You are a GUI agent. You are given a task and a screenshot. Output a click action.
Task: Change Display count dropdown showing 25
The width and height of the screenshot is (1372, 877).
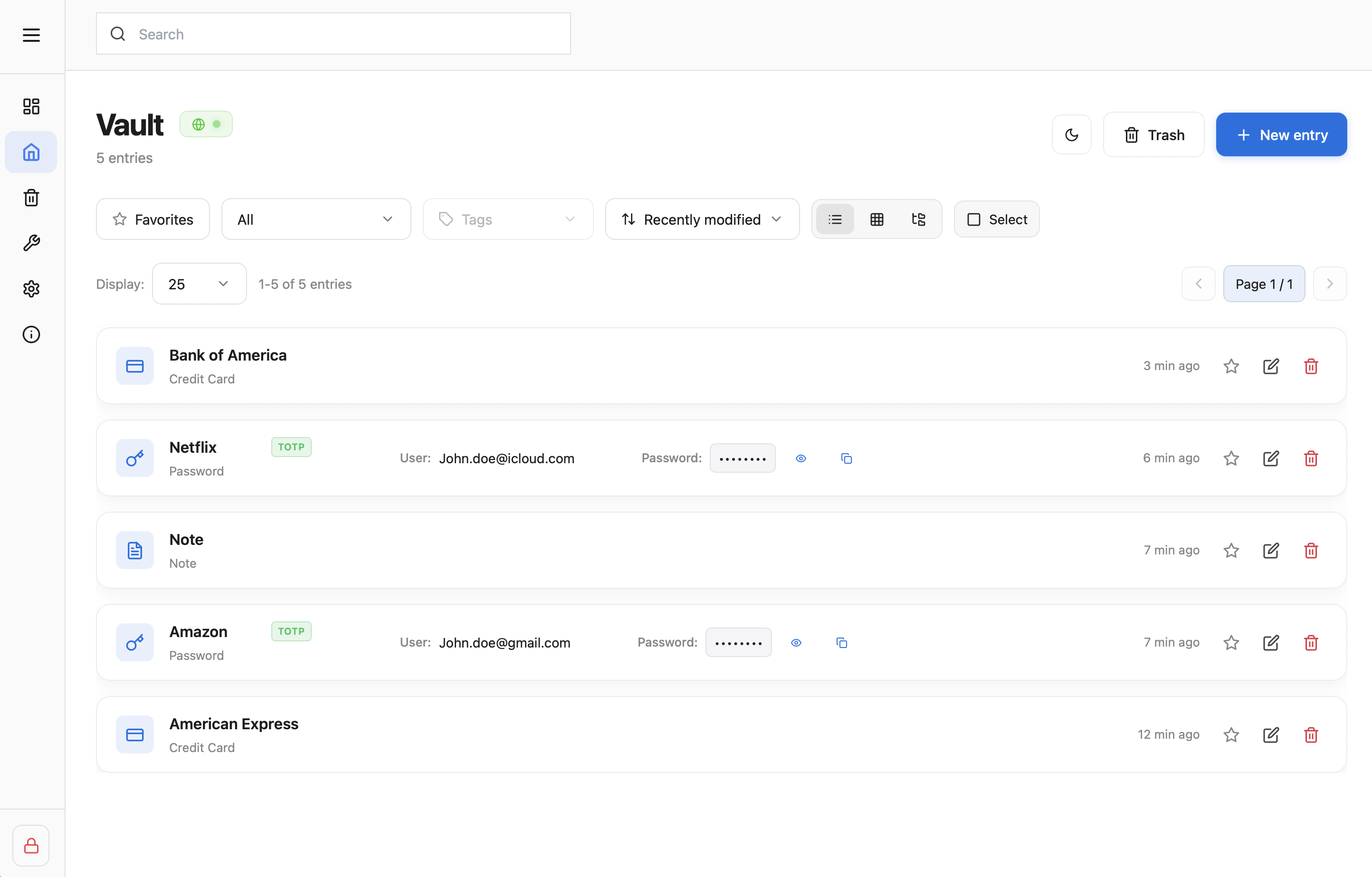tap(199, 284)
